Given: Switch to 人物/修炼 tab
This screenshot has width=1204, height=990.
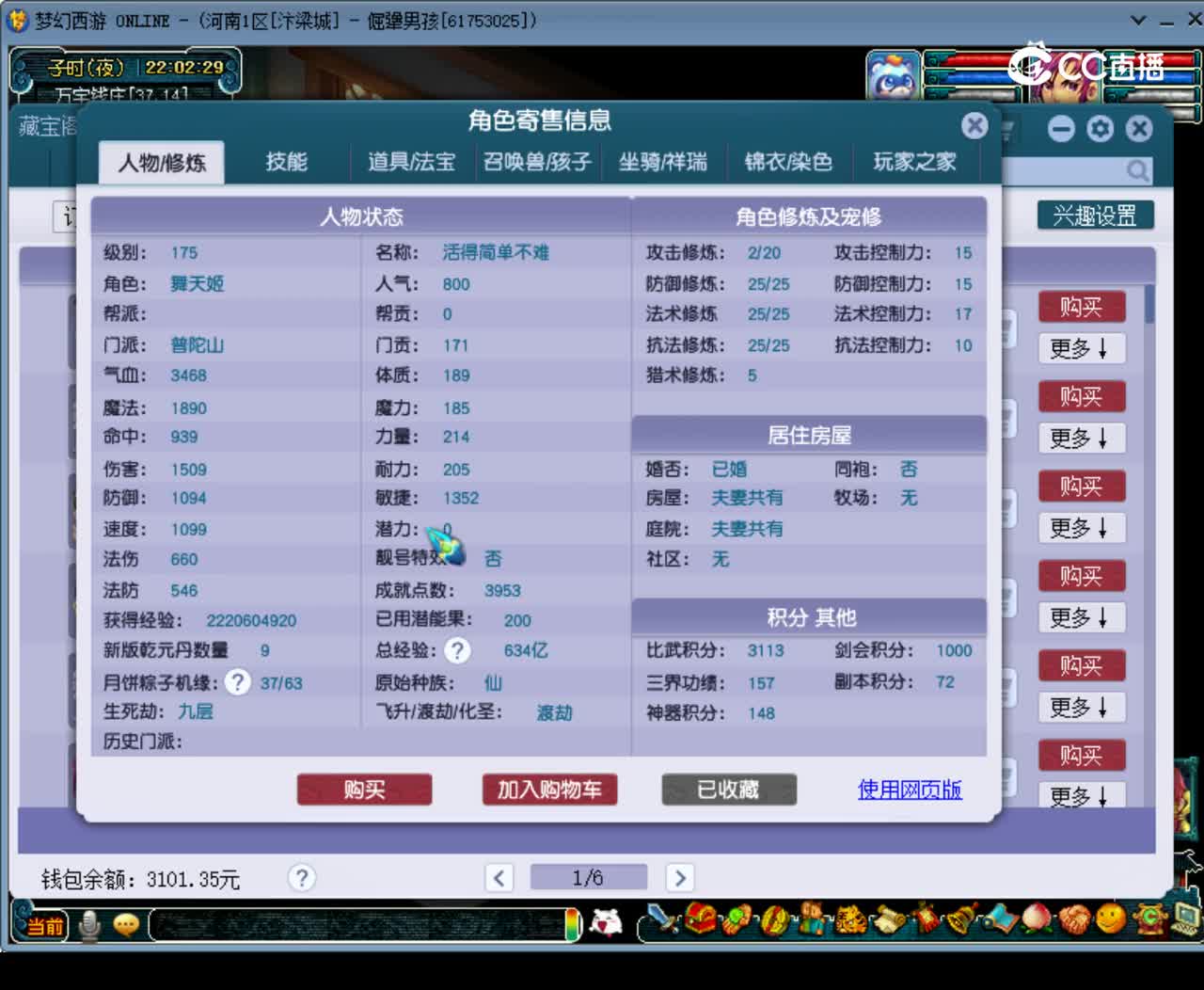Looking at the screenshot, I should (x=162, y=163).
